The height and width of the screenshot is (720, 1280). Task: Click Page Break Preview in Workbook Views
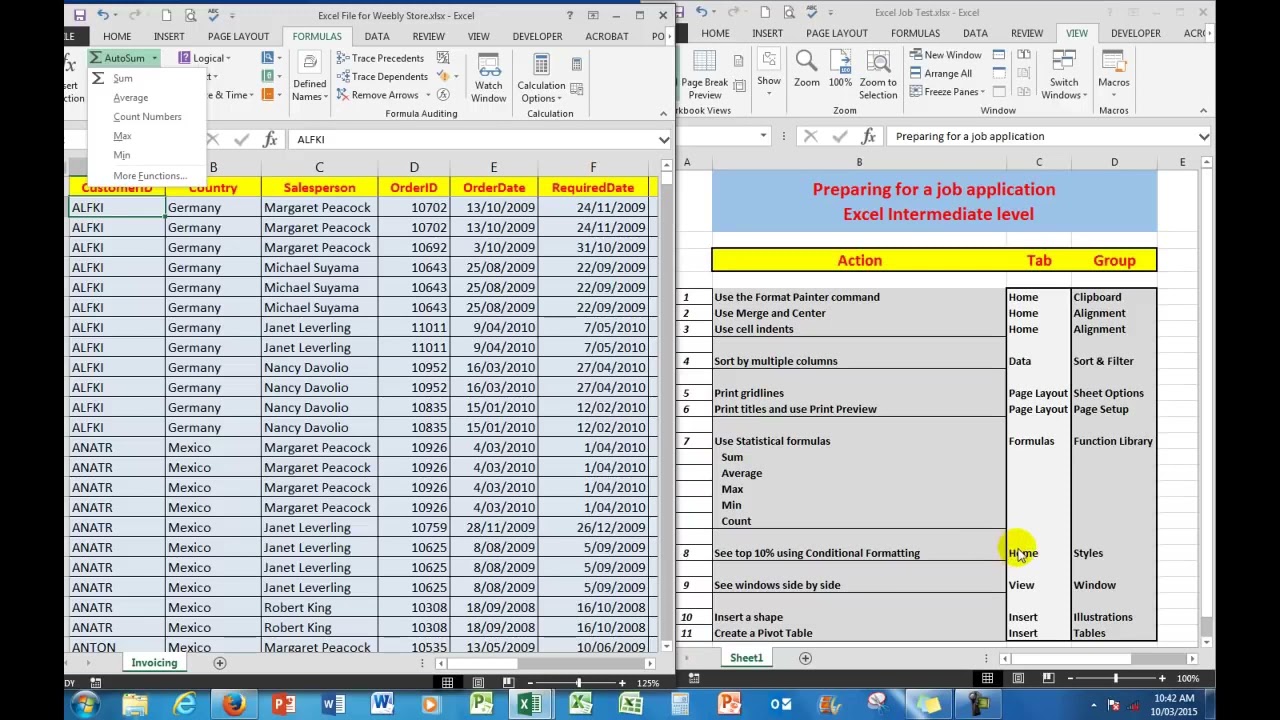[705, 74]
